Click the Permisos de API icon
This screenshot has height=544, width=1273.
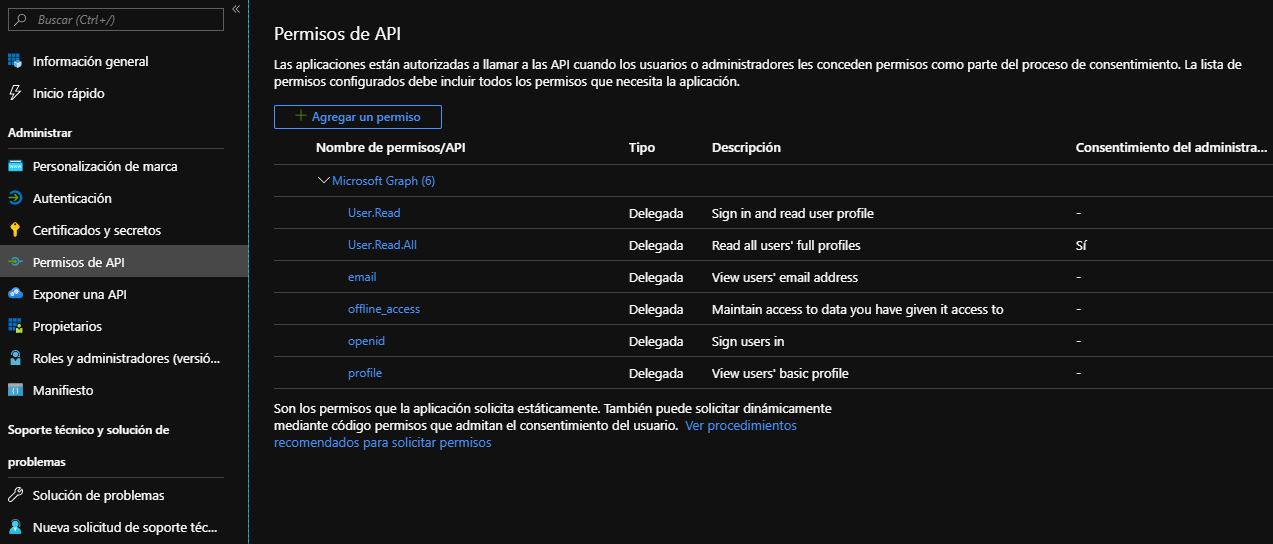coord(15,262)
